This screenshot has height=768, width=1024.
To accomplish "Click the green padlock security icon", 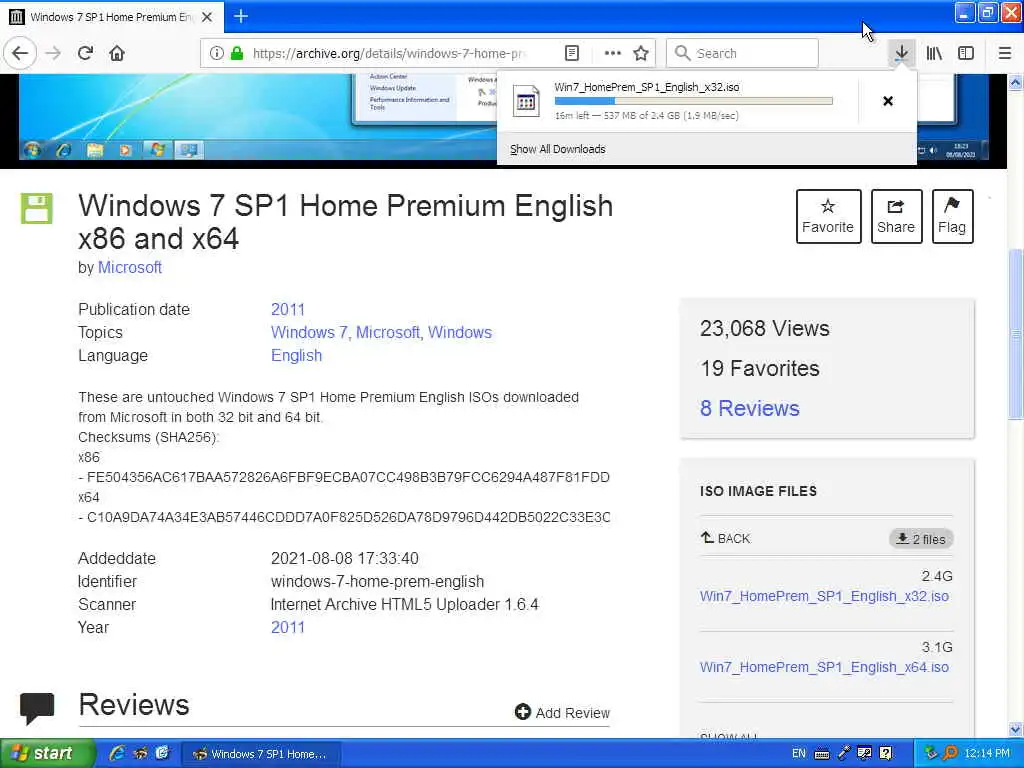I will (236, 53).
